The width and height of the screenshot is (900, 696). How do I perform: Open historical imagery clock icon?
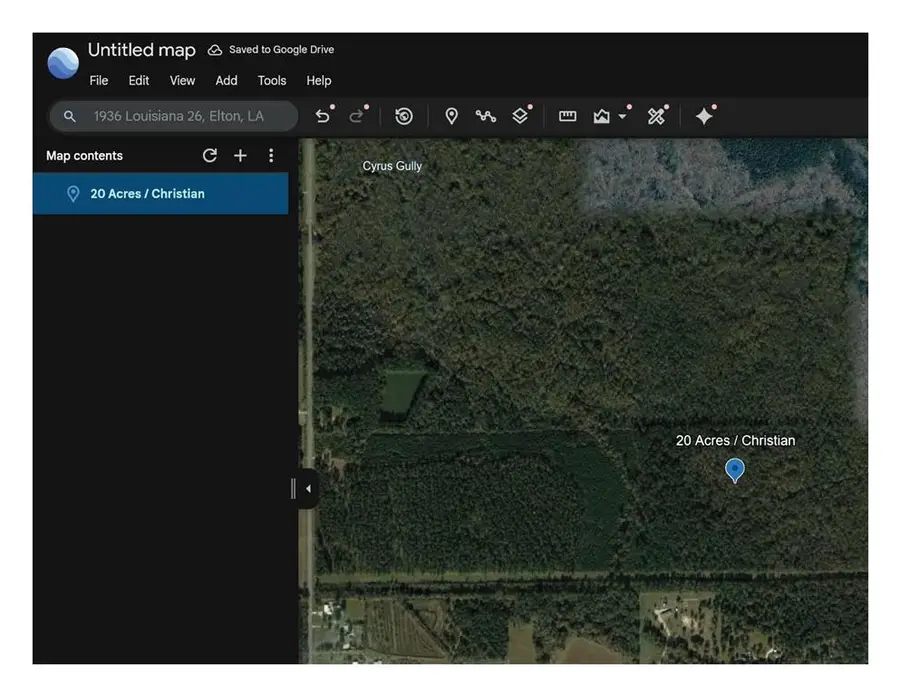tap(404, 116)
